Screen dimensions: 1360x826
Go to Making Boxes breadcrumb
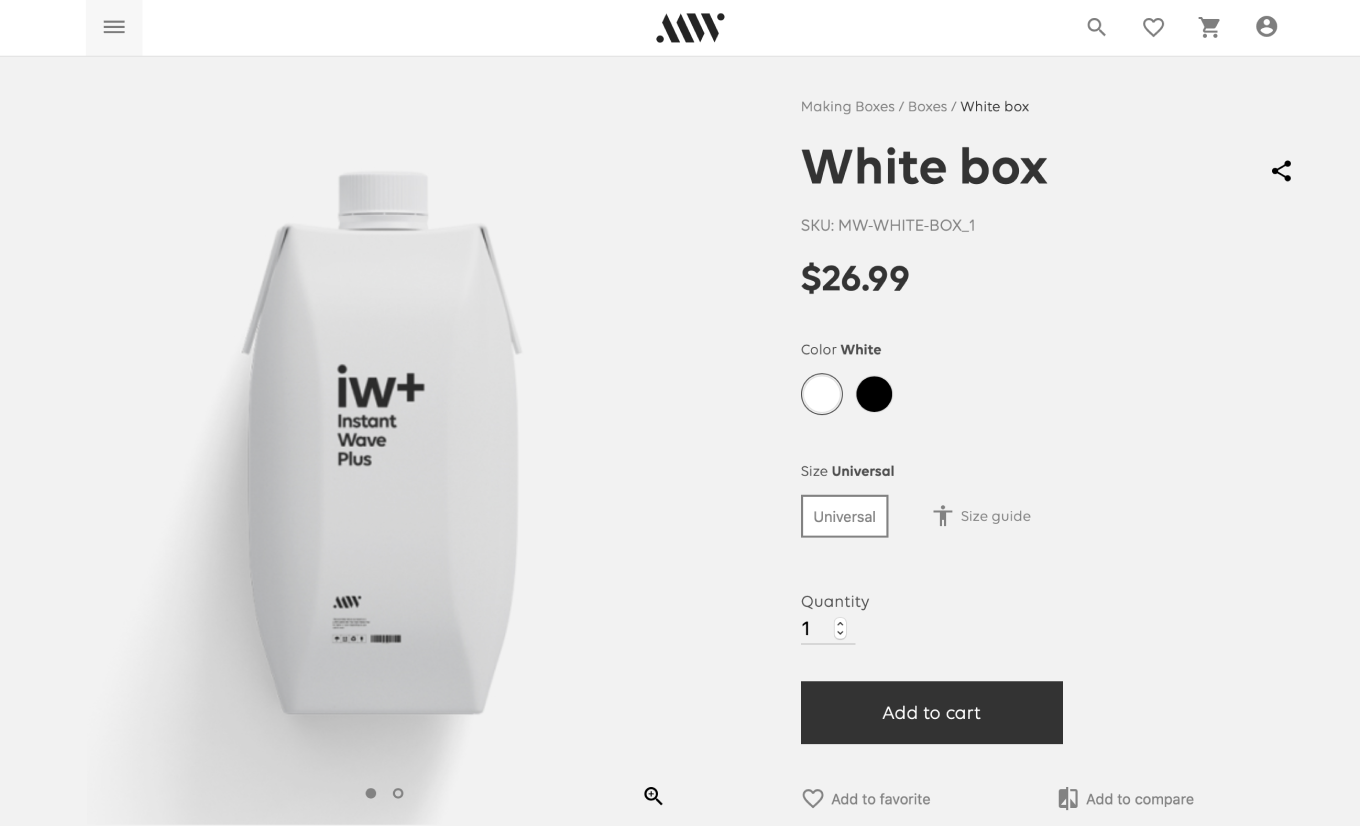click(848, 106)
